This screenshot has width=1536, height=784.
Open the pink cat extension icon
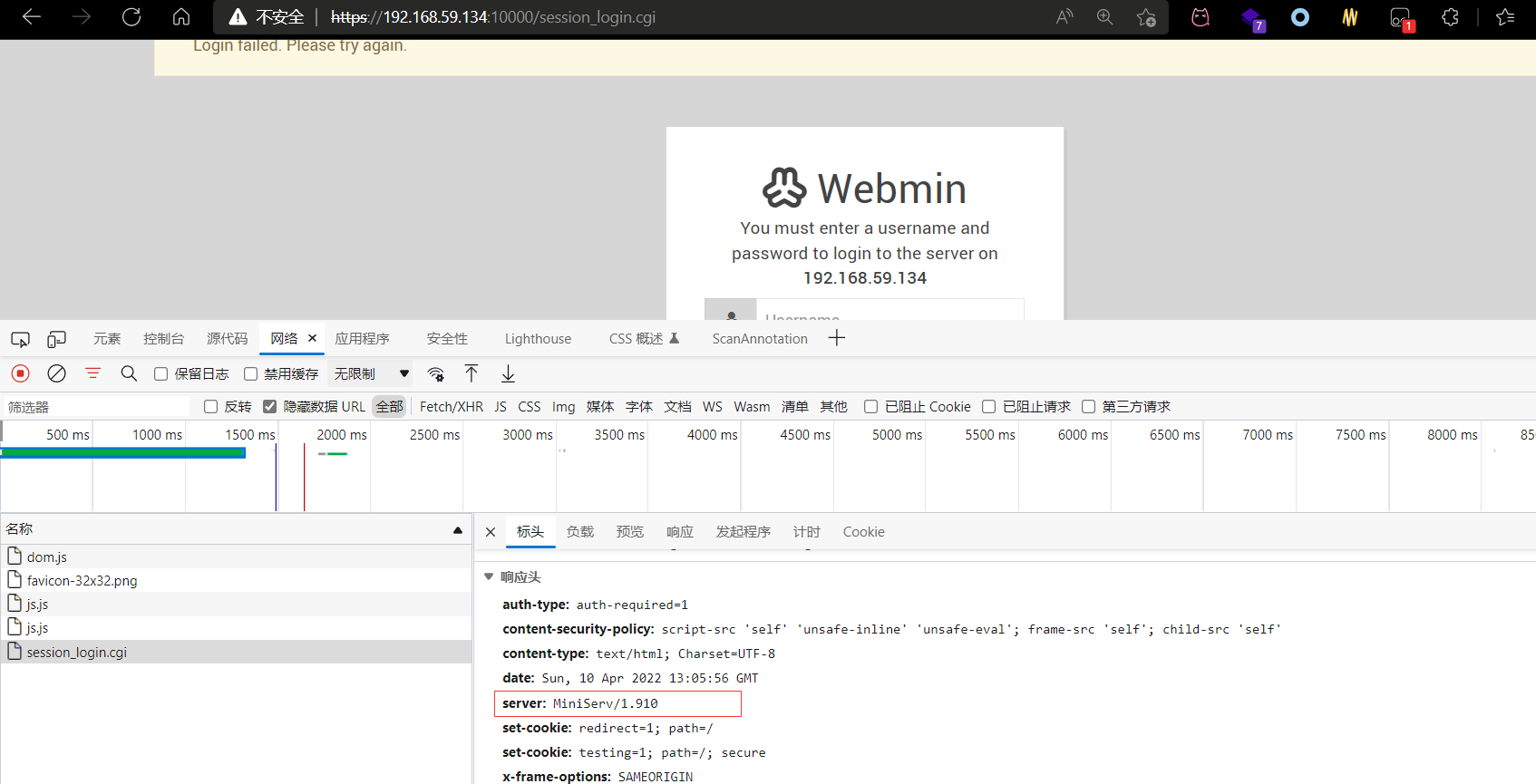1201,17
